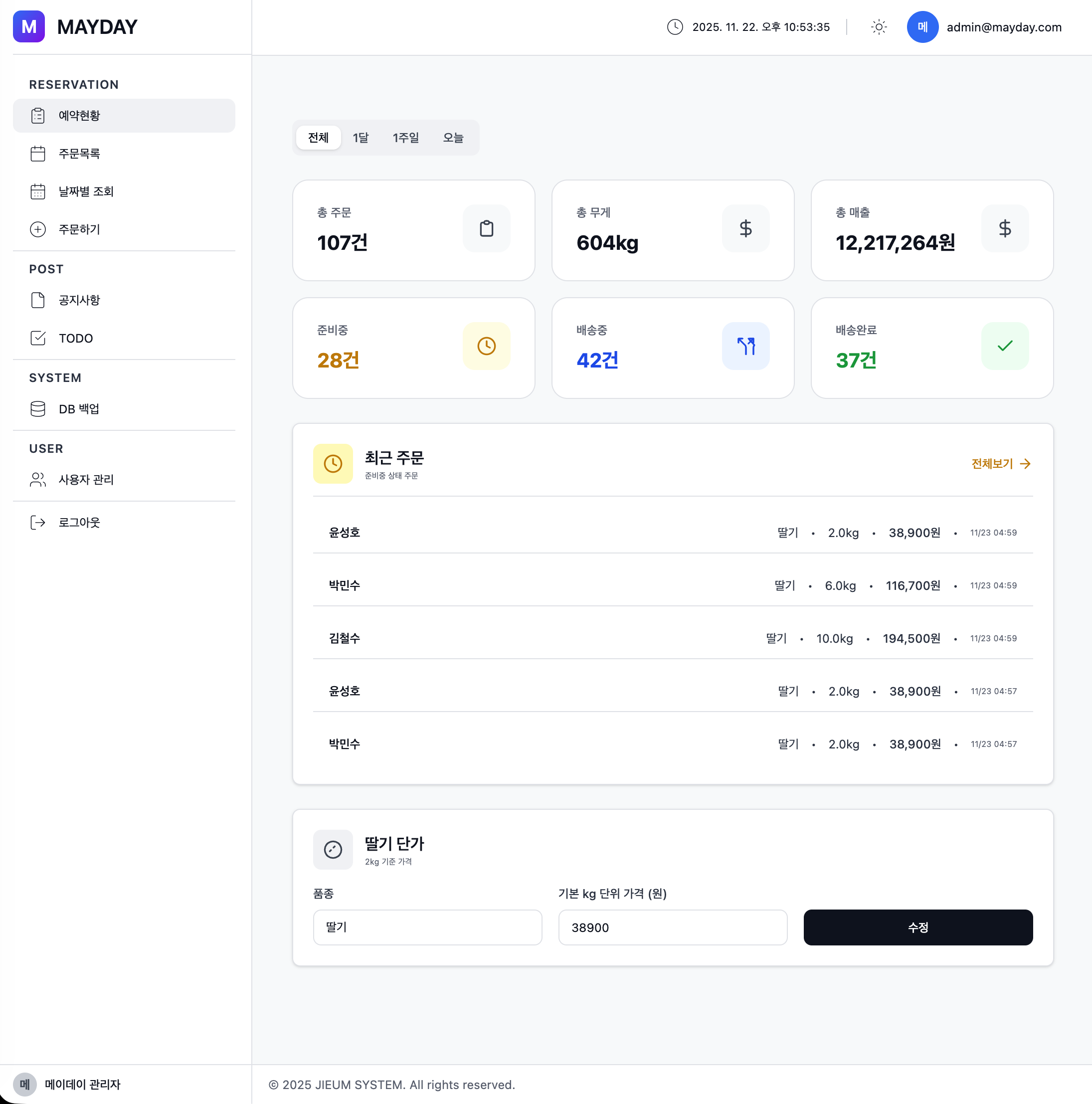1092x1104 pixels.
Task: Switch to the 오늘 filter tab
Action: tap(453, 138)
